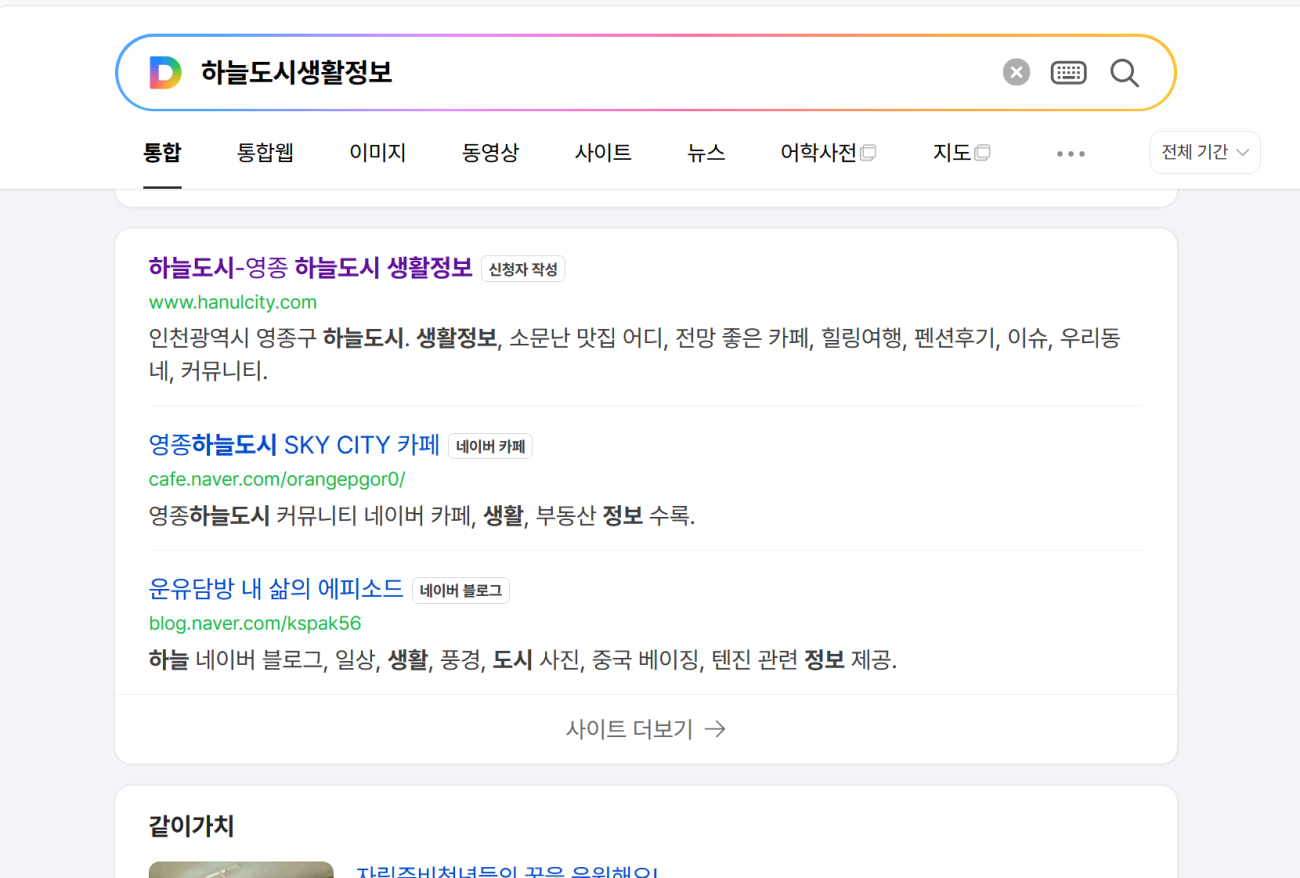Open the 전체 기간 period dropdown
The height and width of the screenshot is (878, 1300).
(1205, 152)
